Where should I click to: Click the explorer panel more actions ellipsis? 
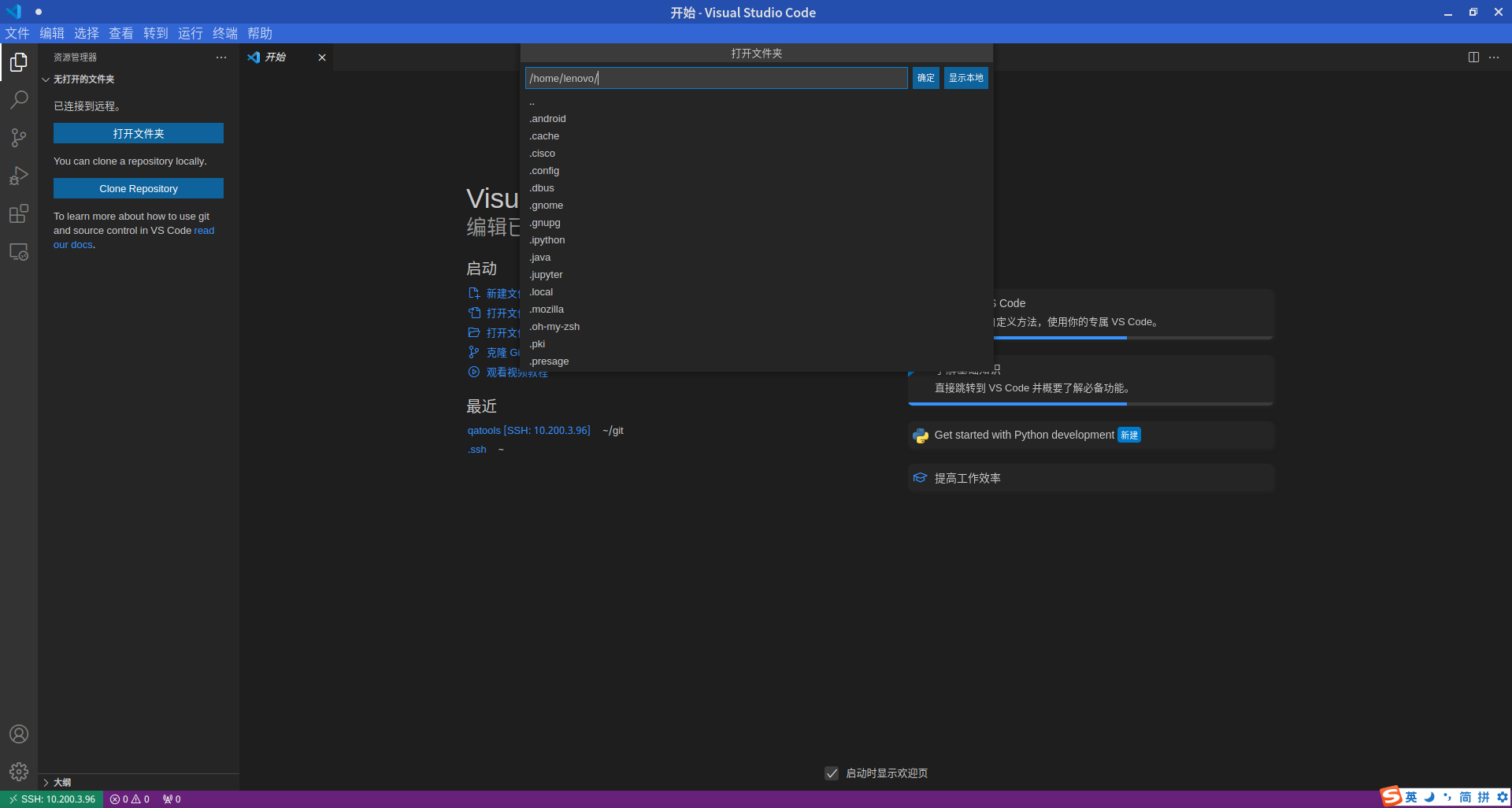coord(221,57)
